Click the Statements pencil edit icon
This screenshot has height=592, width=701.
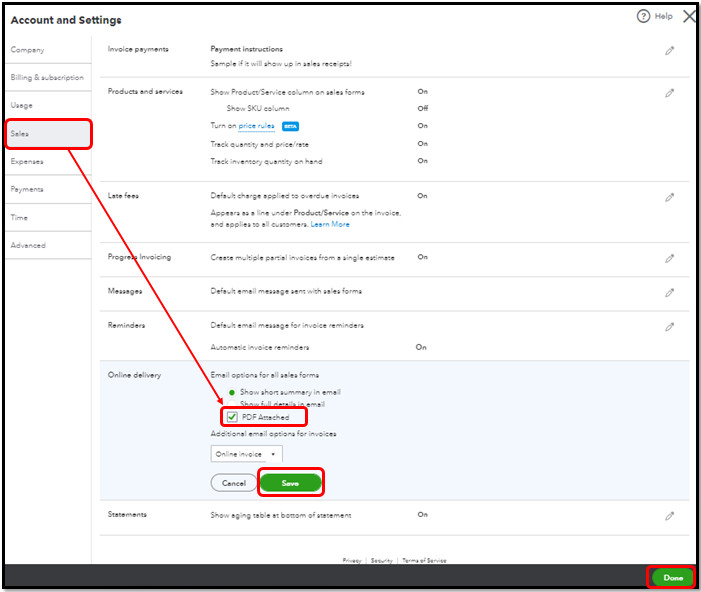point(669,516)
